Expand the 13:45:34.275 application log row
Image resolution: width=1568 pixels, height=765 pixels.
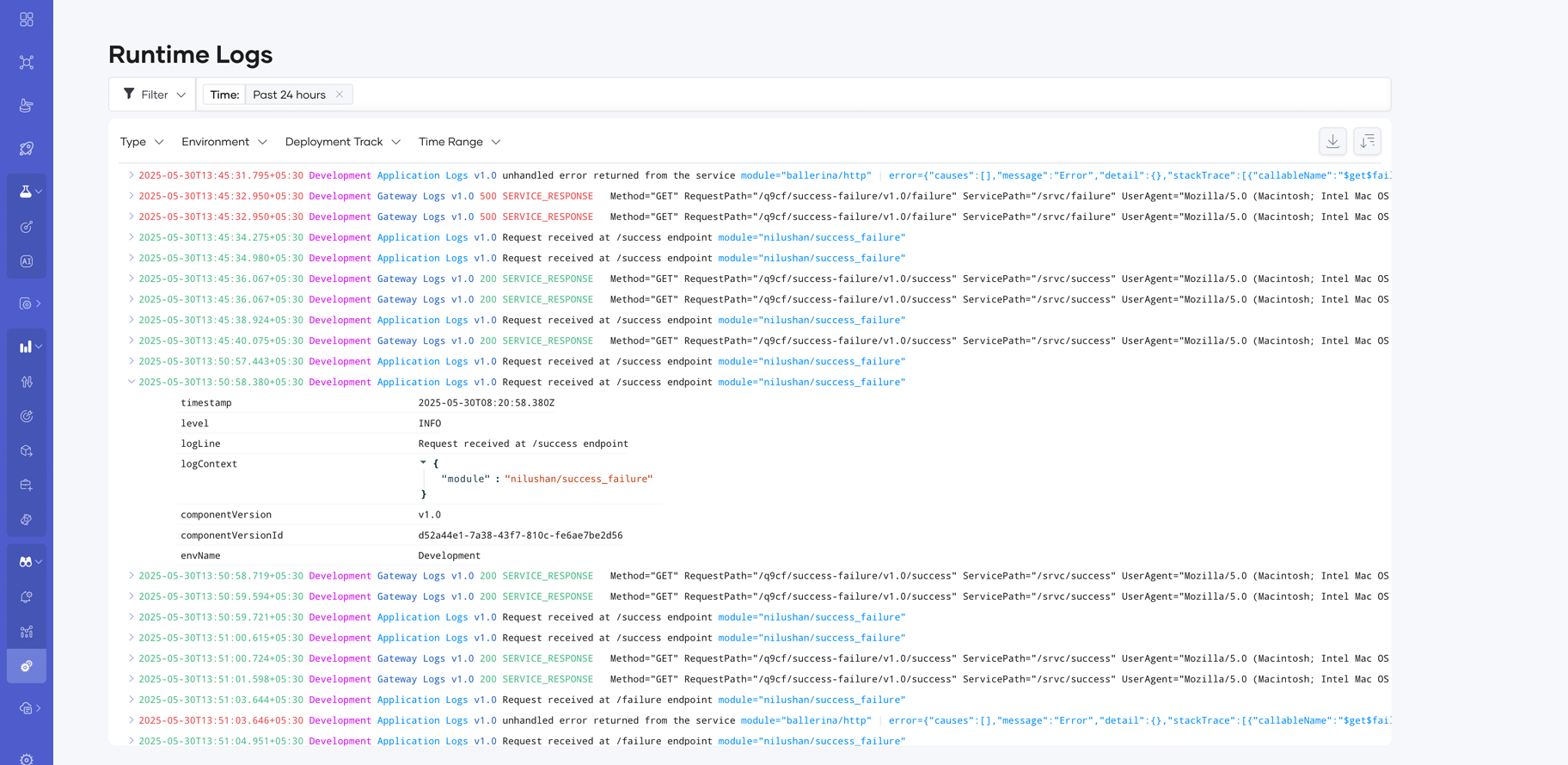tap(132, 237)
